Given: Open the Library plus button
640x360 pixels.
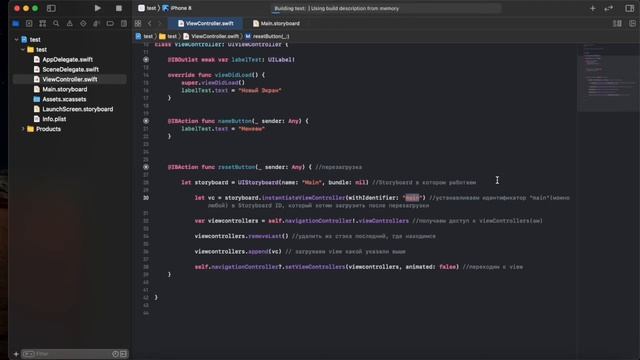Looking at the screenshot, I should tap(592, 8).
